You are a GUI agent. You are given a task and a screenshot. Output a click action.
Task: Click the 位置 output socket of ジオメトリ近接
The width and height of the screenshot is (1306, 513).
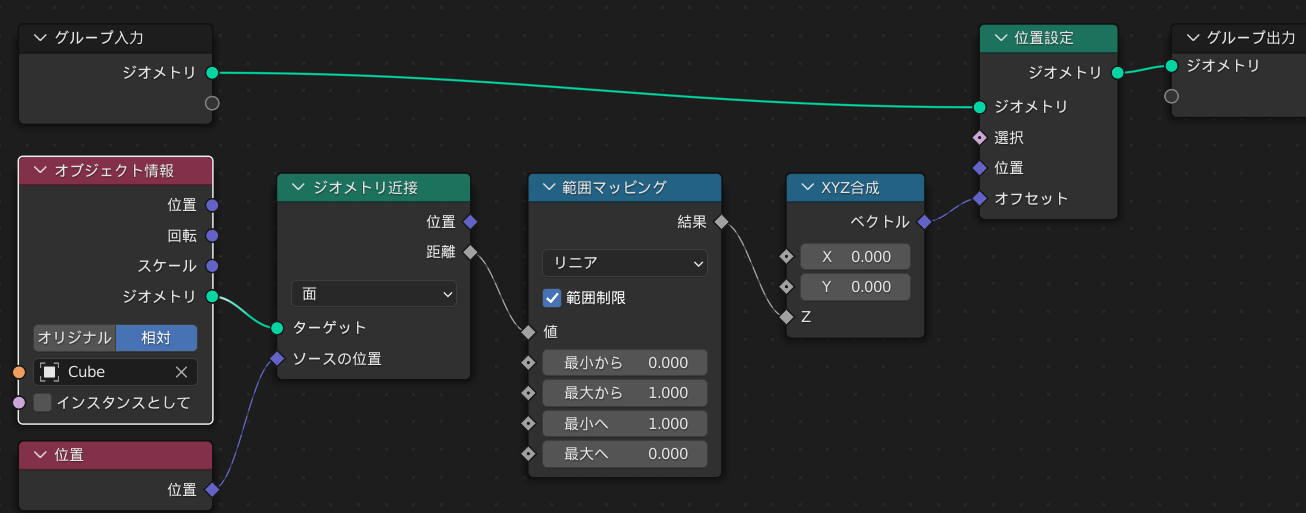pyautogui.click(x=470, y=222)
